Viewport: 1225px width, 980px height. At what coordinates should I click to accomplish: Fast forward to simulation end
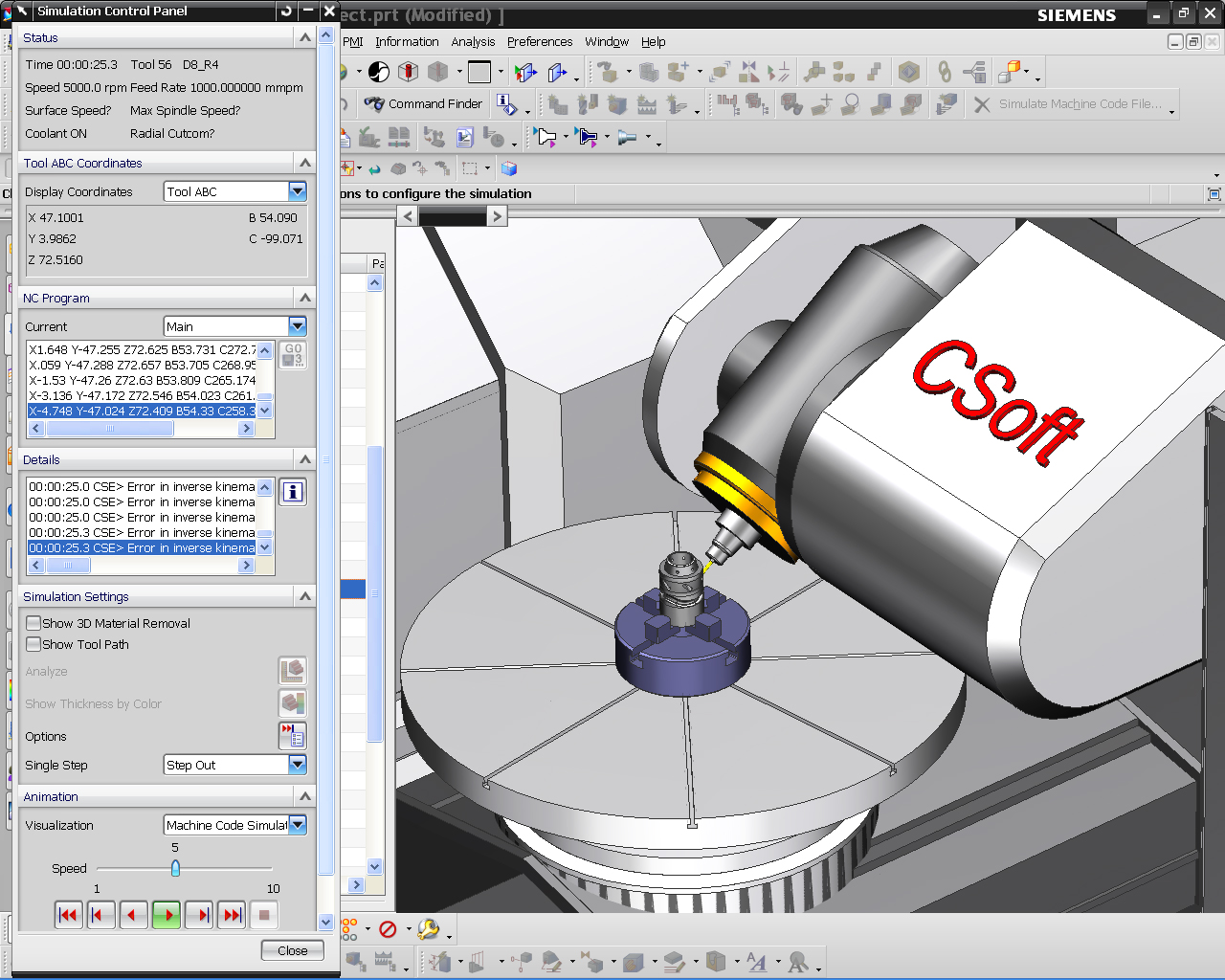232,915
